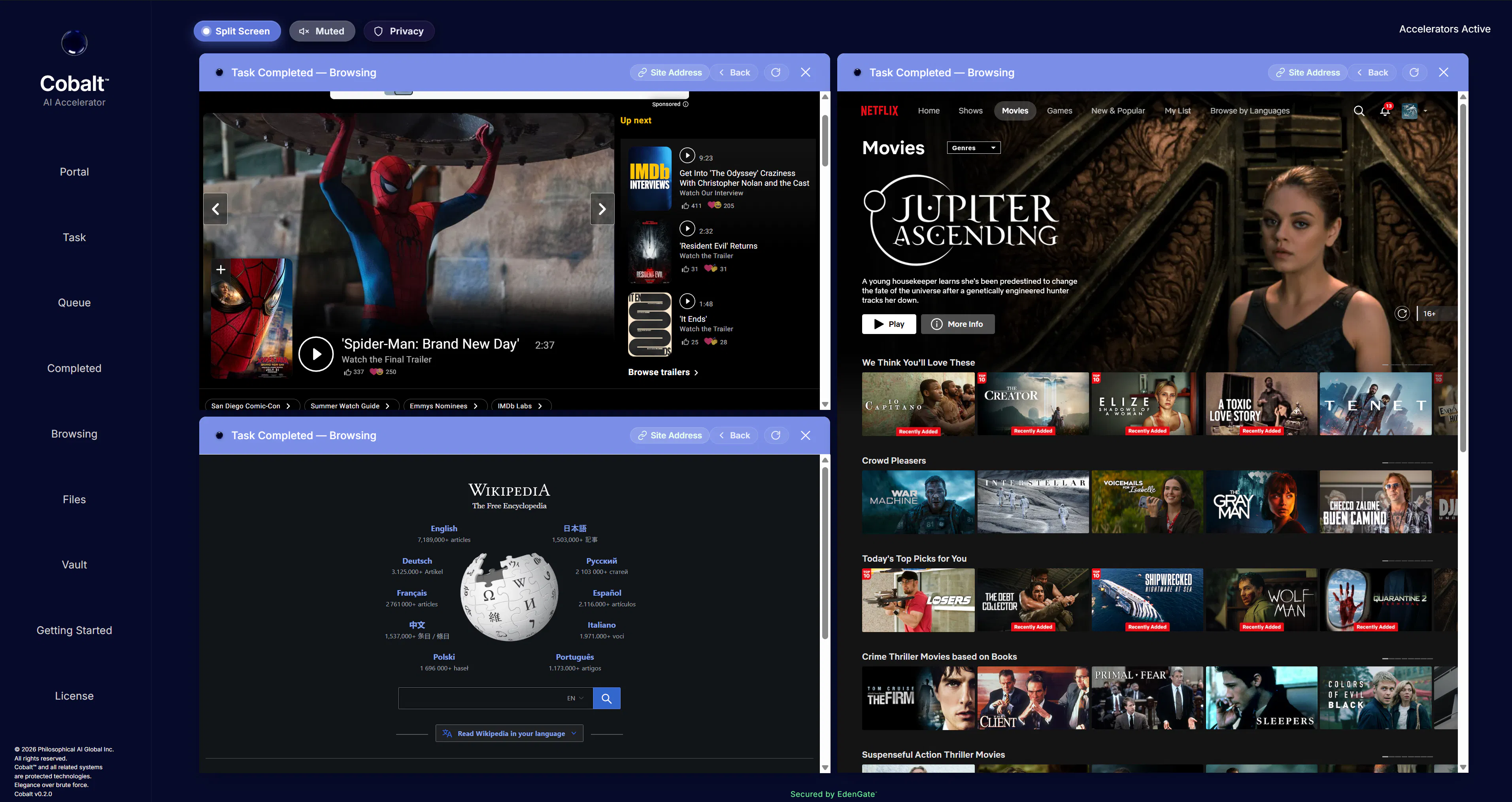The image size is (1512, 802).
Task: Open English Wikipedia link
Action: tap(444, 528)
